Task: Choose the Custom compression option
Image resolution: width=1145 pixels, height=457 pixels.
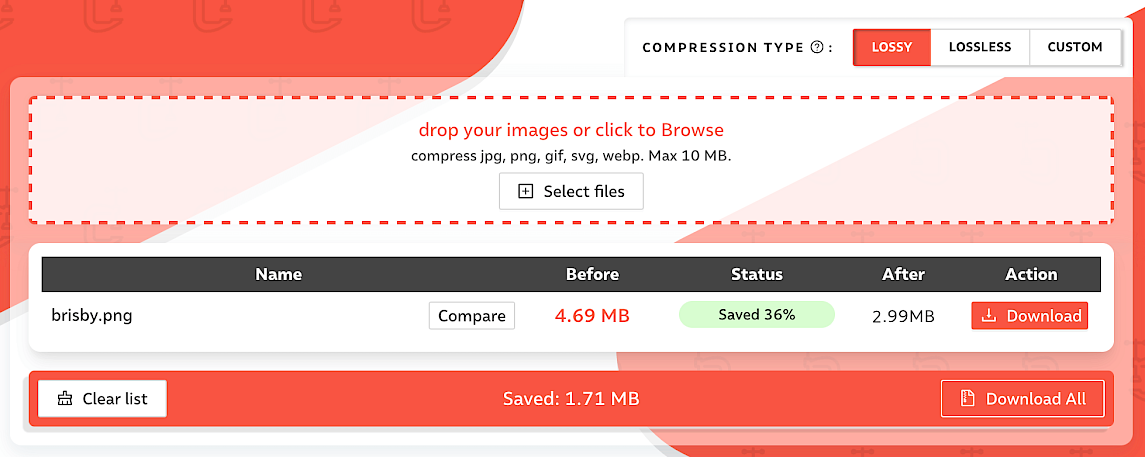Action: tap(1075, 47)
